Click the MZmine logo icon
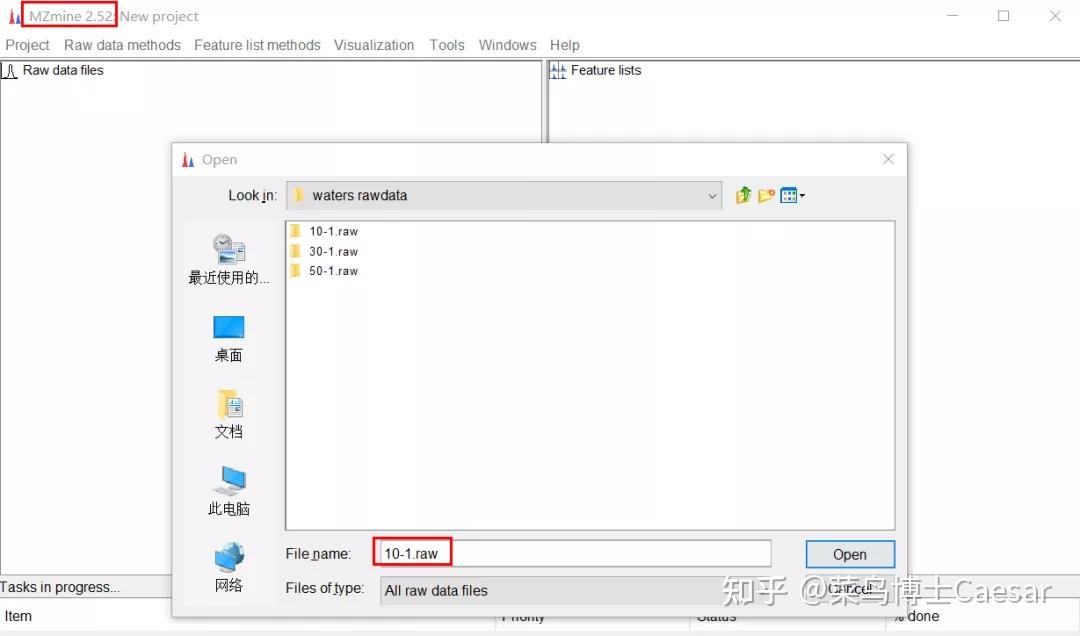This screenshot has height=636, width=1080. (x=13, y=15)
